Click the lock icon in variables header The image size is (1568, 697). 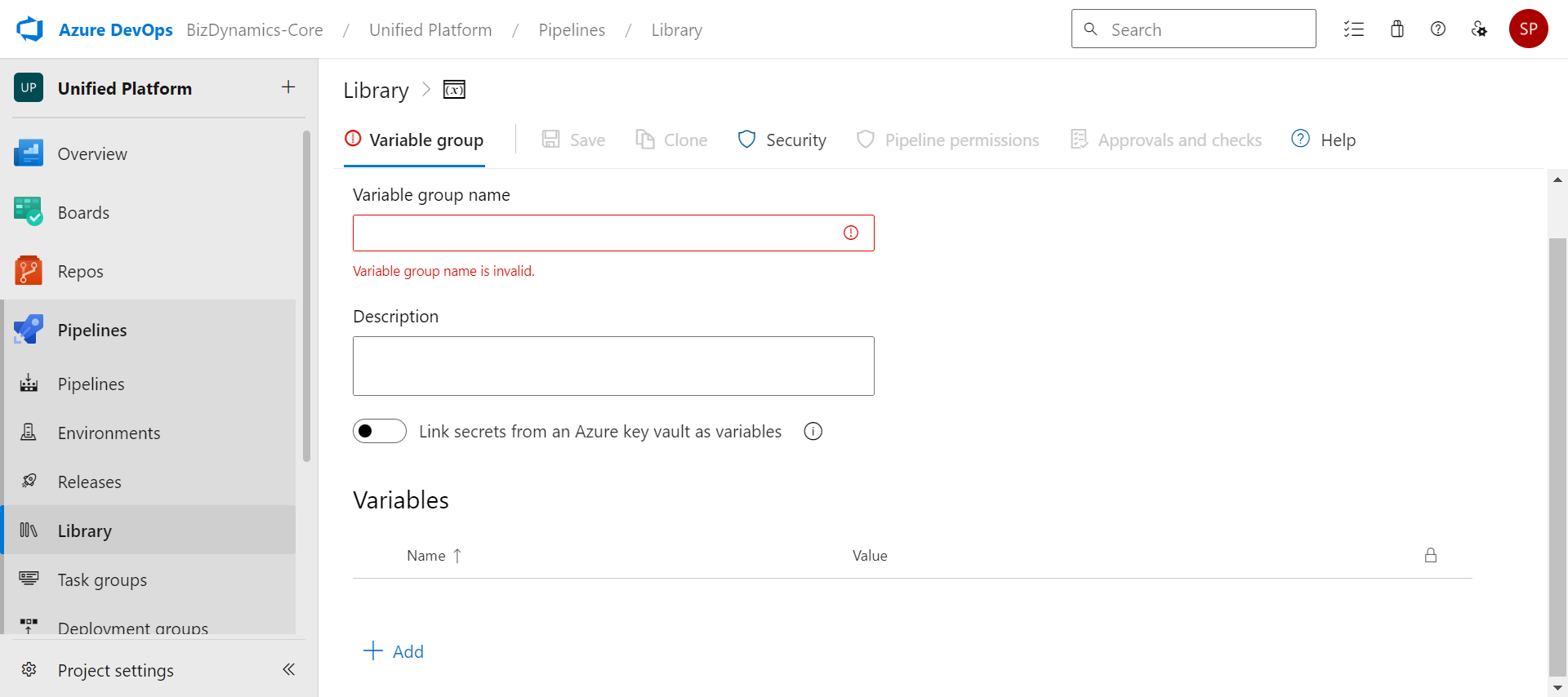[1431, 555]
